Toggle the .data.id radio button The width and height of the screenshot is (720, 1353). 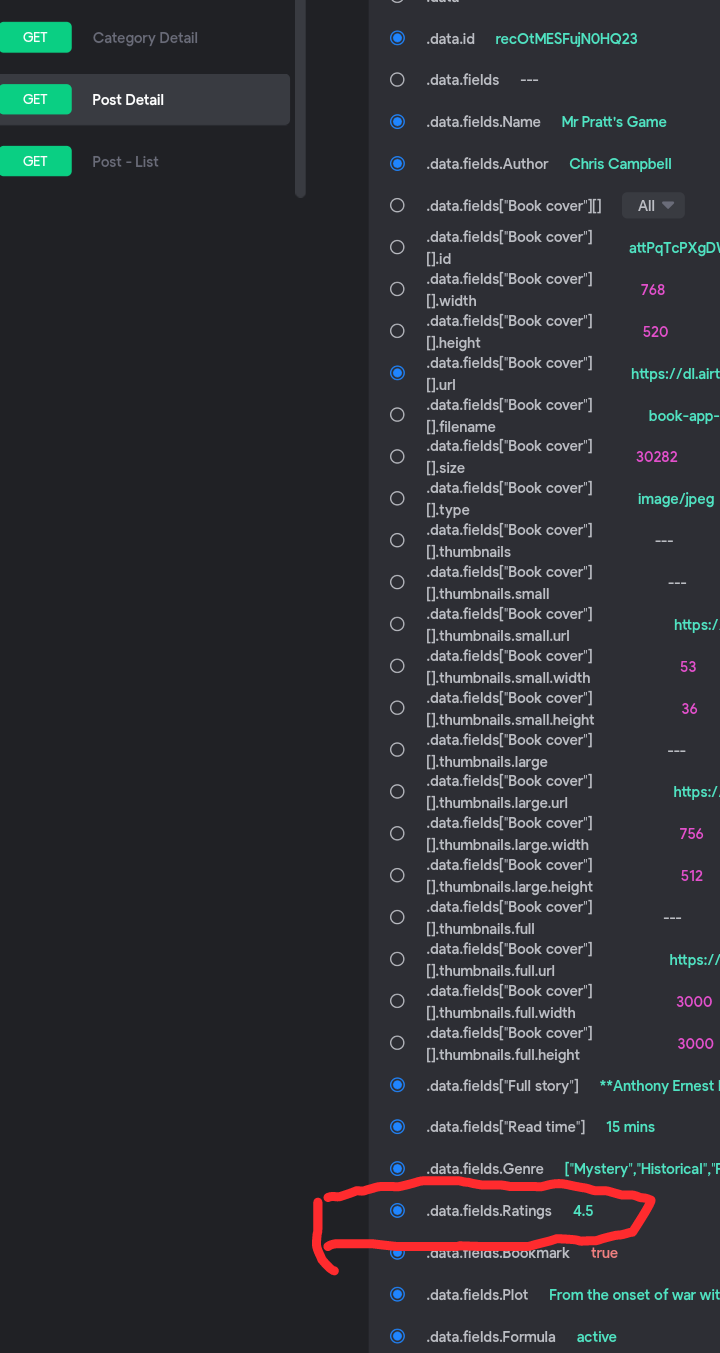click(397, 38)
